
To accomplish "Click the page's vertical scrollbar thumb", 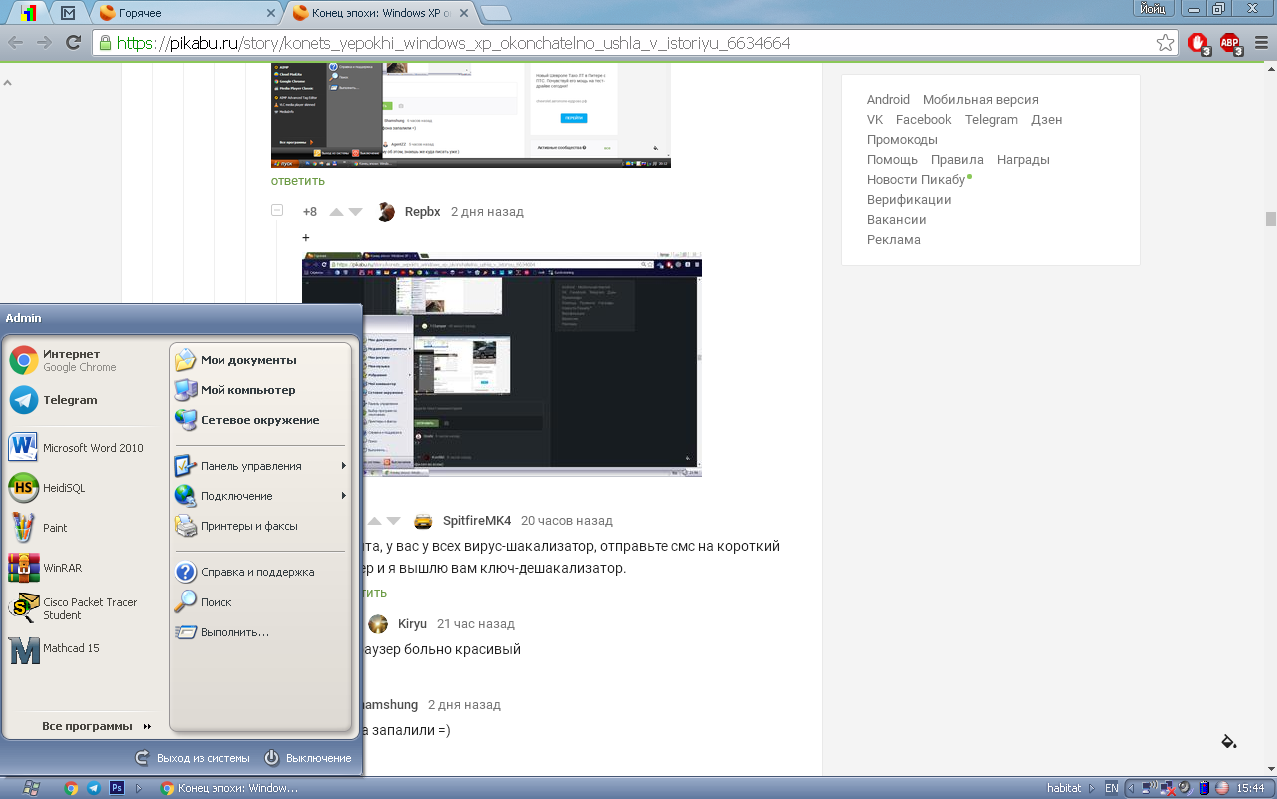I will (1270, 219).
